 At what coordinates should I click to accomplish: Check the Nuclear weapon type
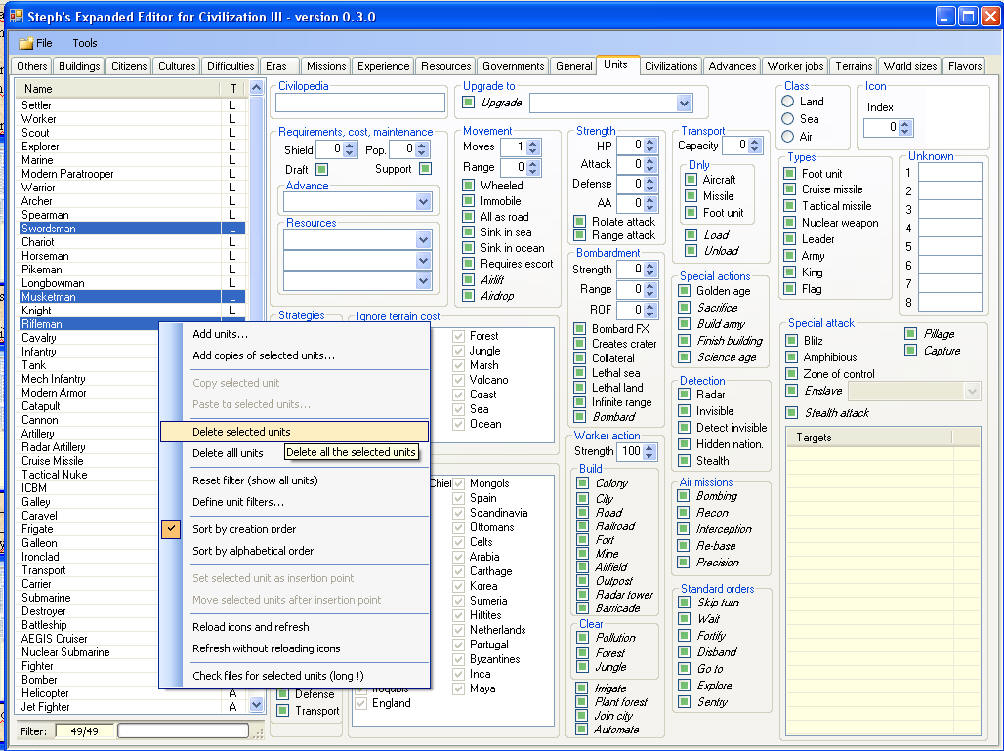789,223
